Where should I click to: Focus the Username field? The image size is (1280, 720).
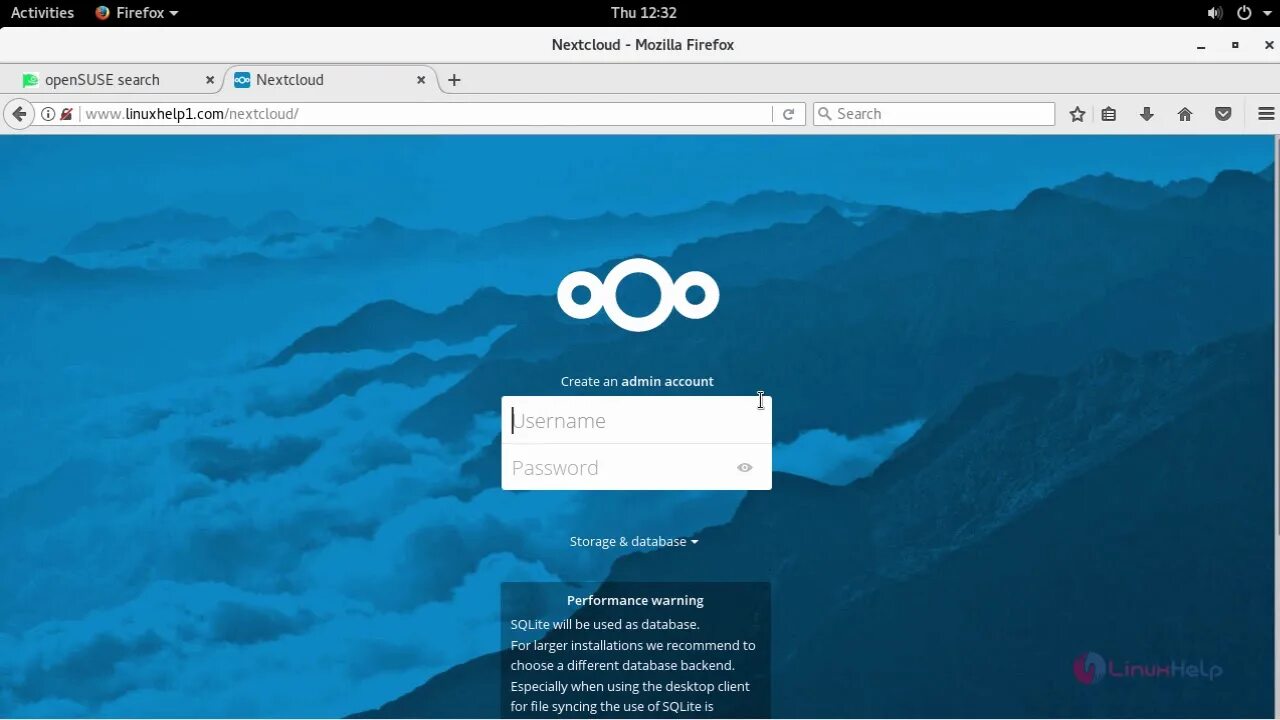(x=636, y=420)
